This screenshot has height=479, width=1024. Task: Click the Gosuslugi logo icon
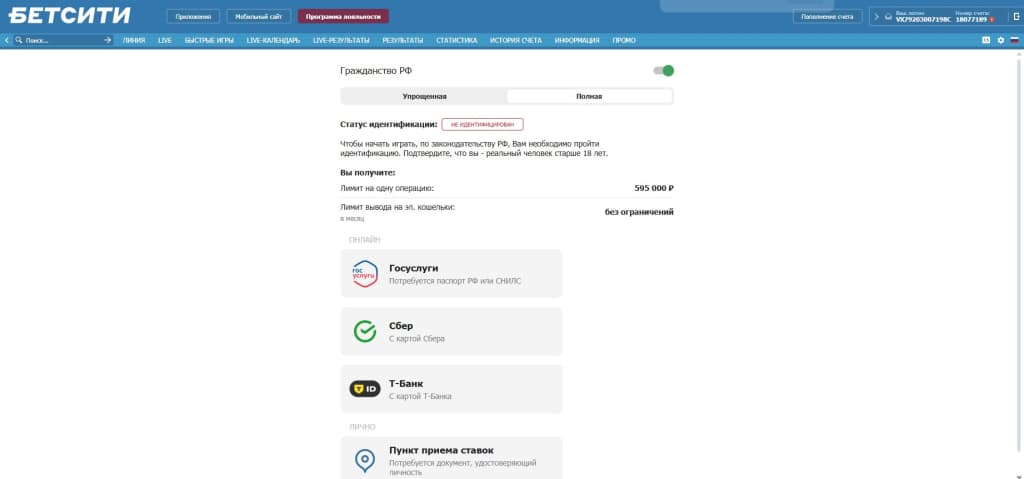pos(364,274)
